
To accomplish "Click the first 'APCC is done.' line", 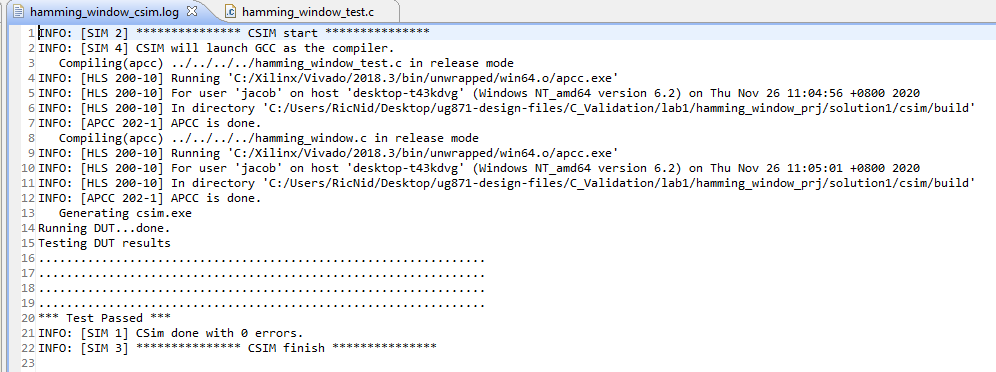I will coord(149,123).
